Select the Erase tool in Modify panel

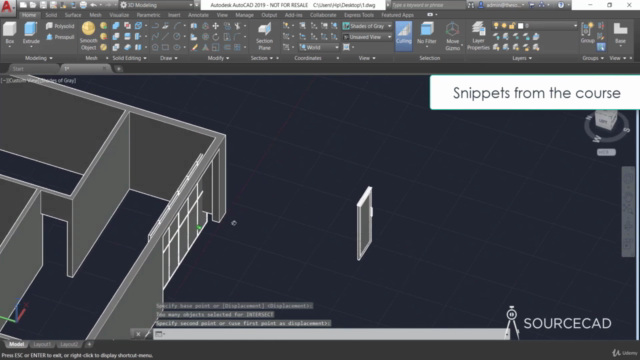[194, 48]
